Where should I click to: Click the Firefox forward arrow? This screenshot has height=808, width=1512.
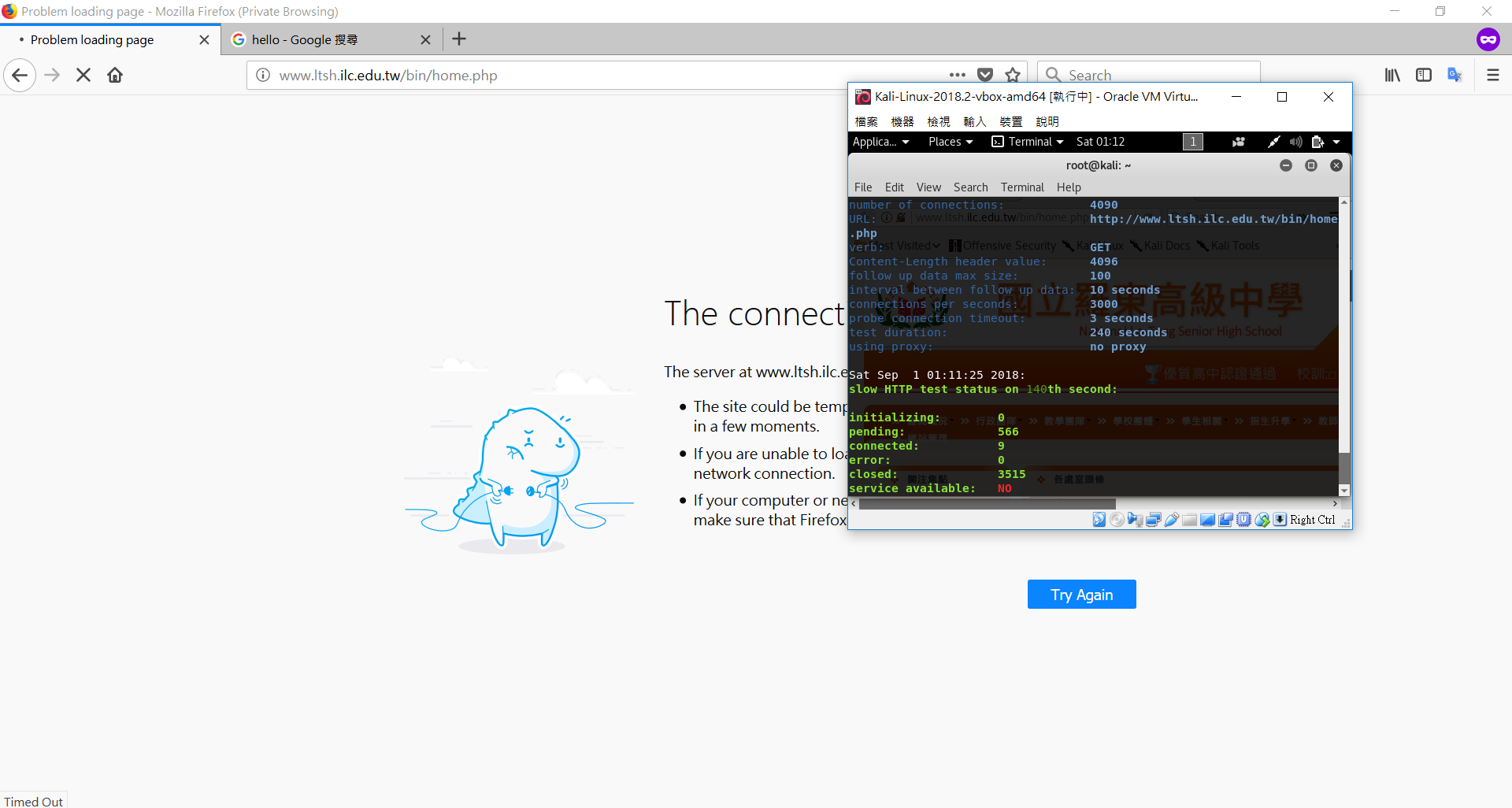coord(52,75)
